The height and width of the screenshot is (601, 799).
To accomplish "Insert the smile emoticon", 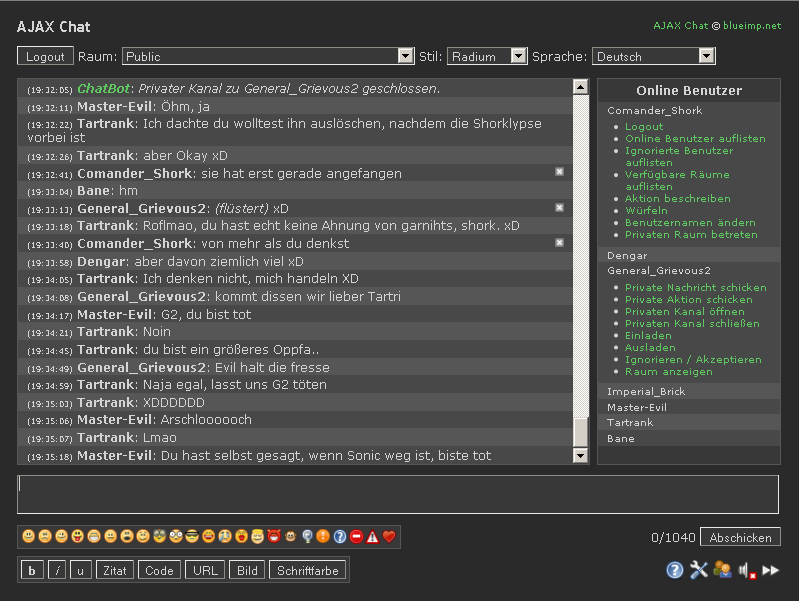I will pos(29,536).
